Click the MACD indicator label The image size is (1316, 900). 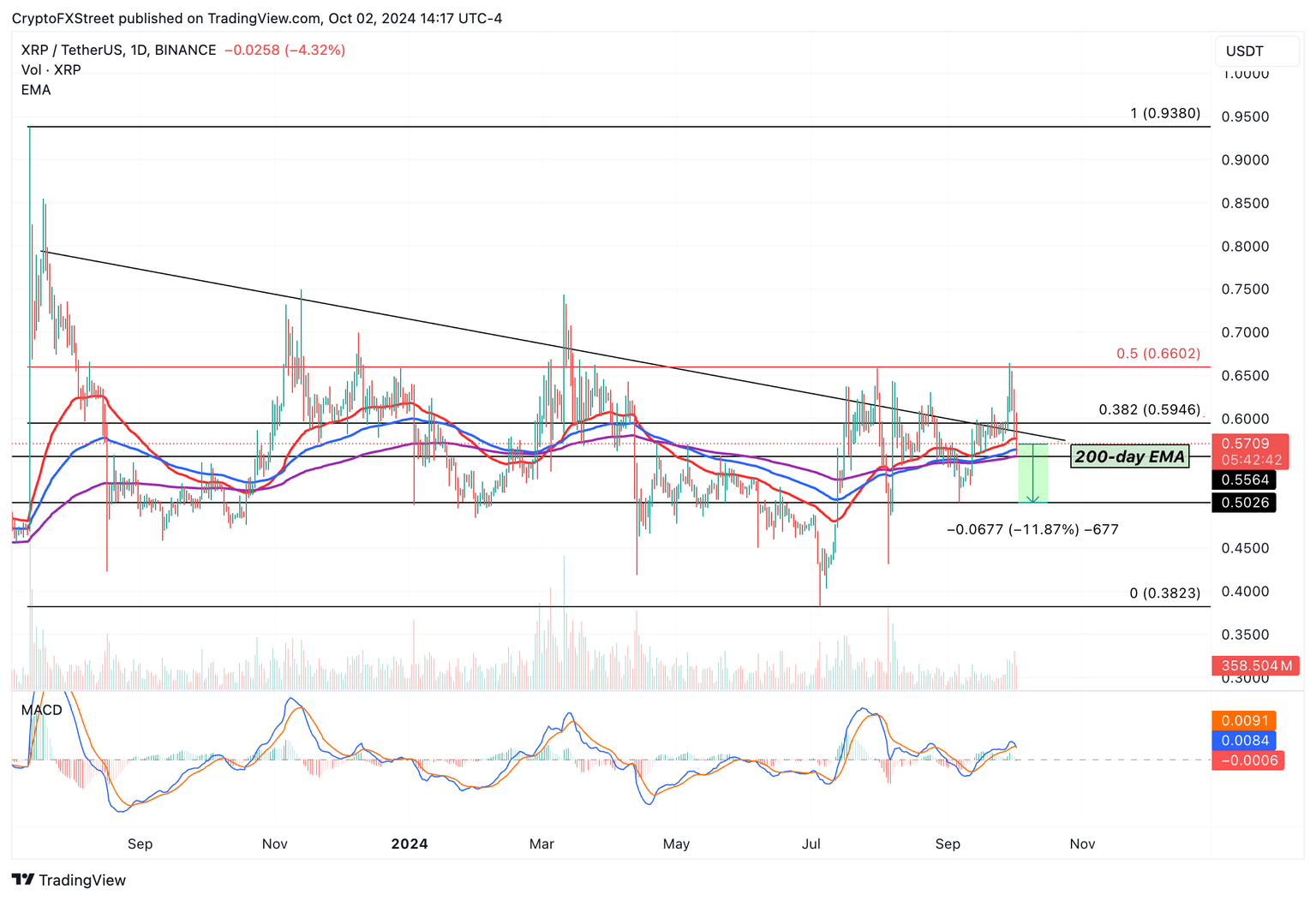[x=41, y=709]
